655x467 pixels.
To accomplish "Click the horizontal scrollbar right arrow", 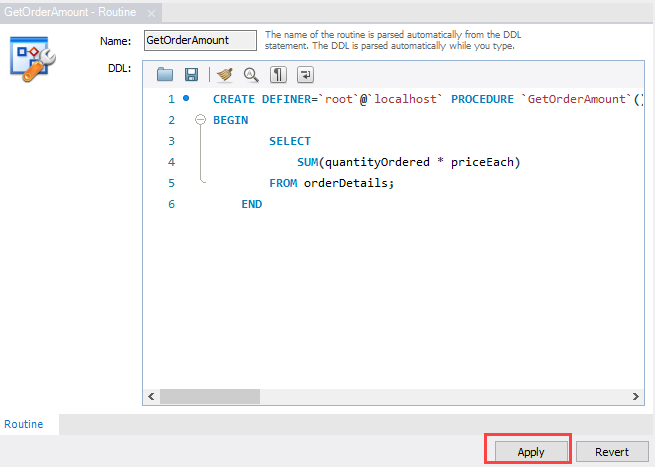I will pos(635,396).
